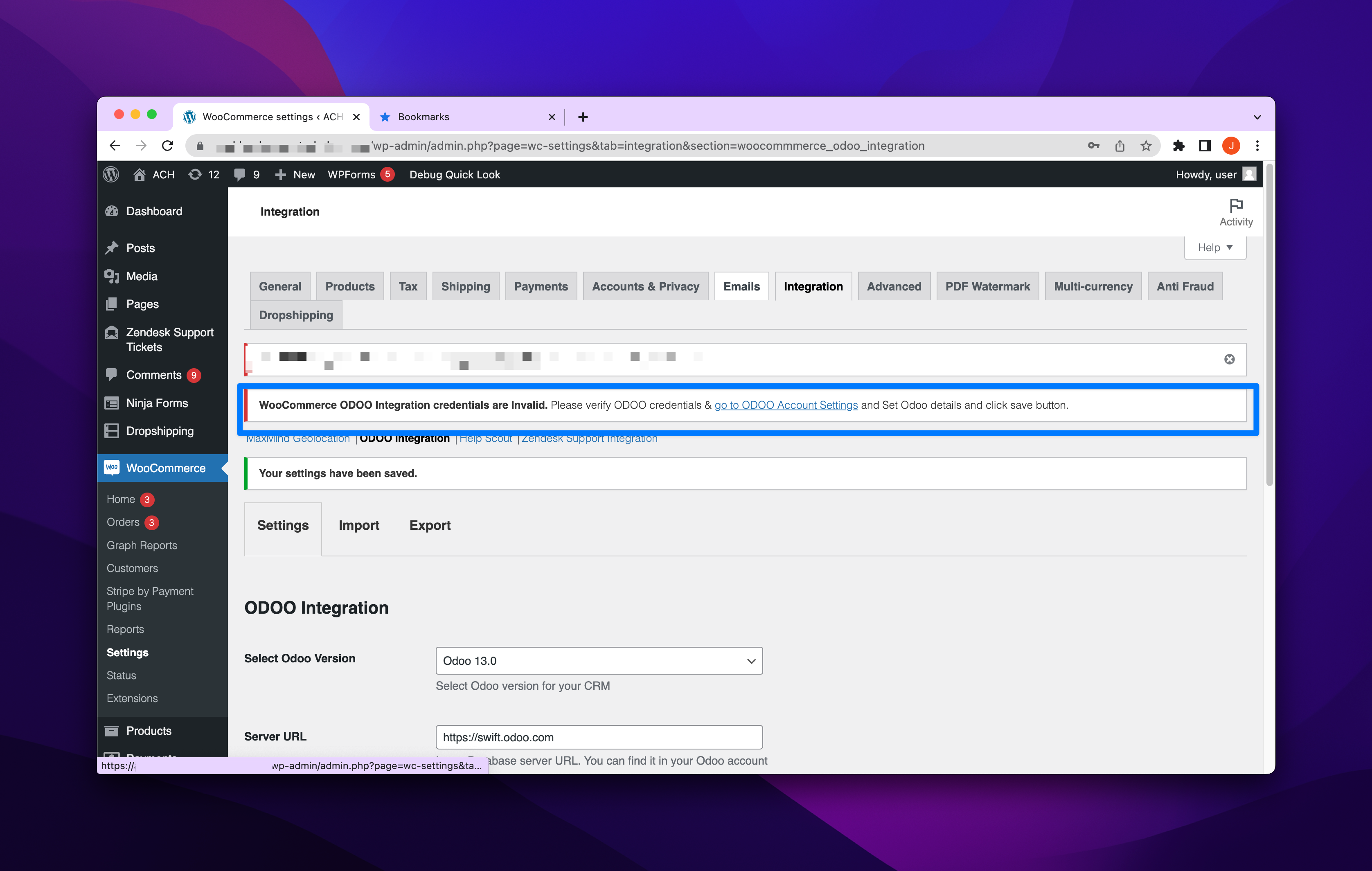1372x871 pixels.
Task: Expand the Help dropdown
Action: pos(1215,247)
